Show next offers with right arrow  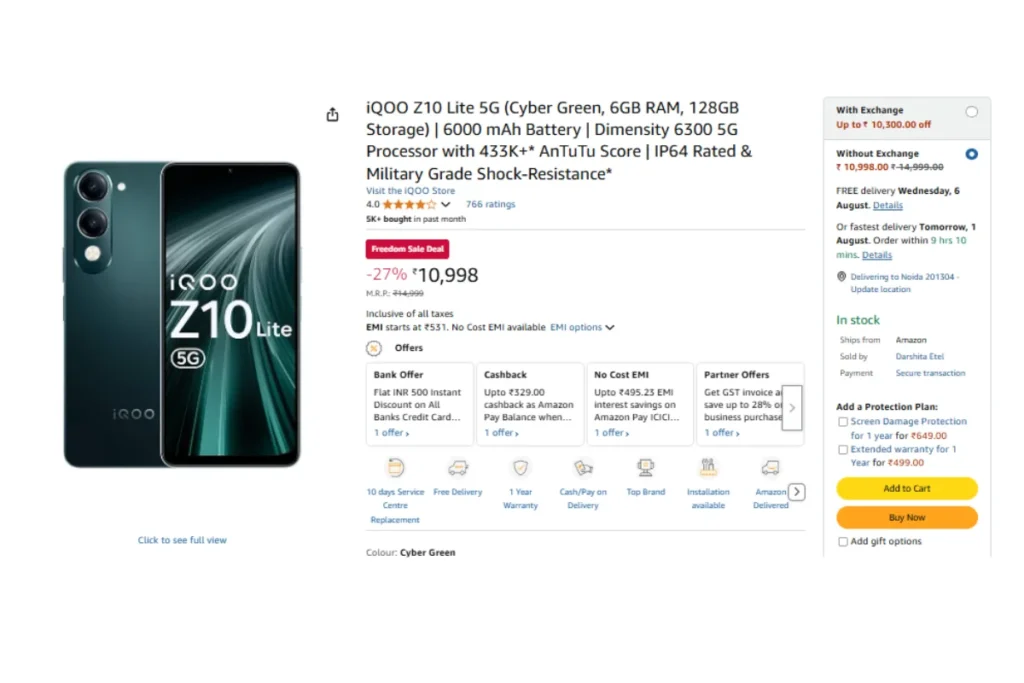point(792,407)
